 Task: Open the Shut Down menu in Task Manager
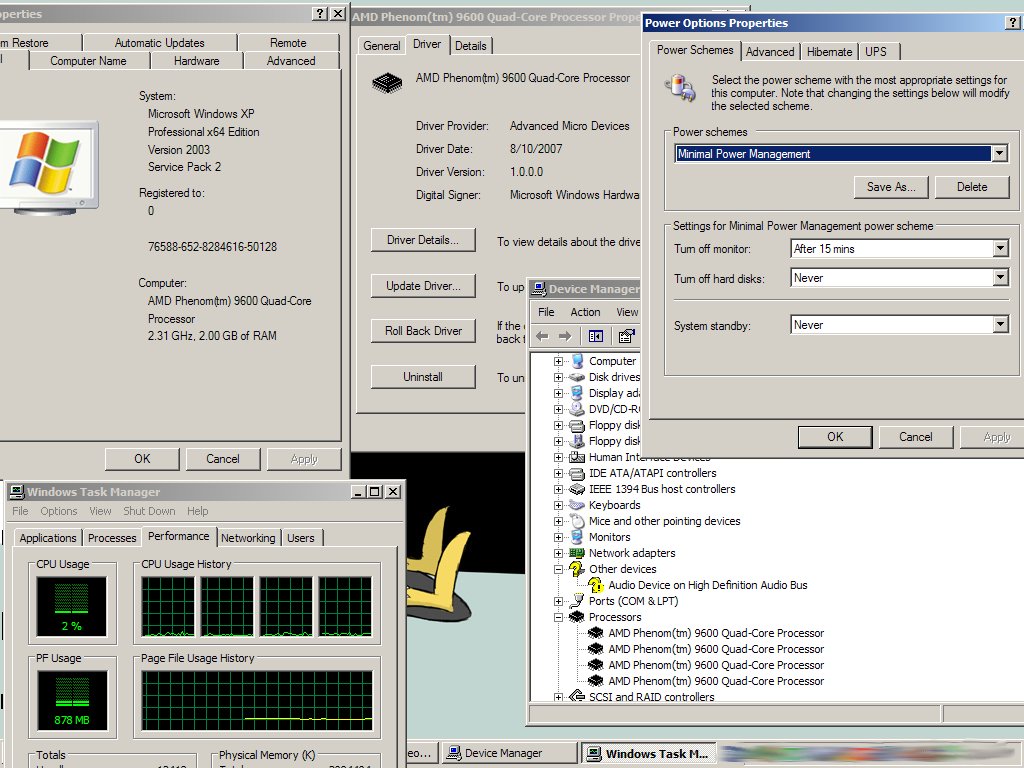tap(150, 511)
